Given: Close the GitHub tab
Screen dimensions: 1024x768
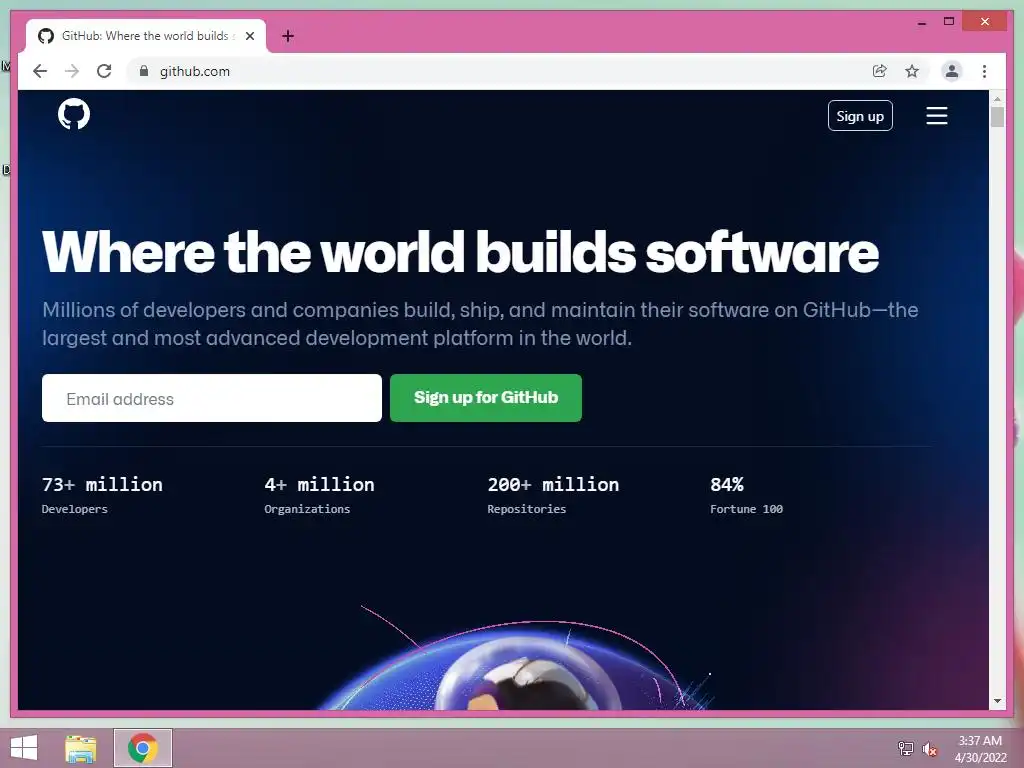Looking at the screenshot, I should (250, 36).
